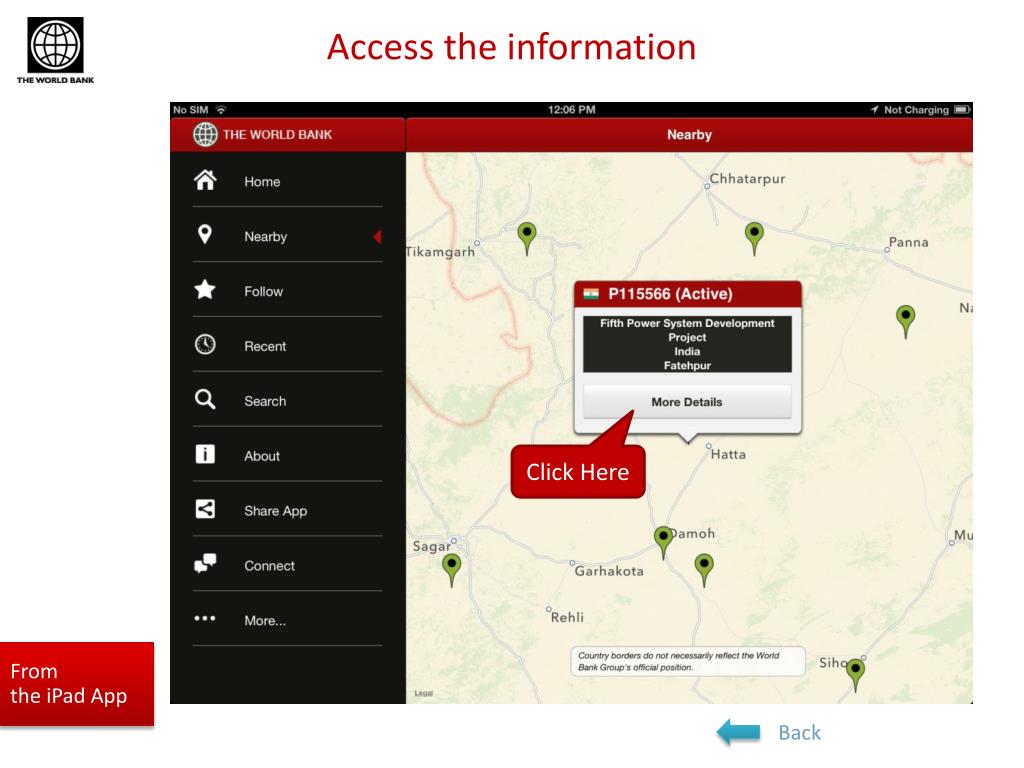Viewport: 1024px width, 768px height.
Task: Click the Share App icon
Action: tap(205, 509)
